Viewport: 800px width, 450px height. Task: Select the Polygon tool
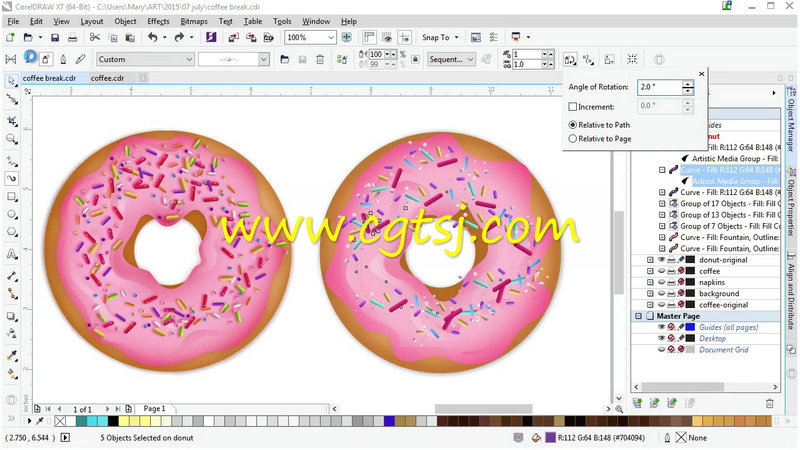[11, 232]
